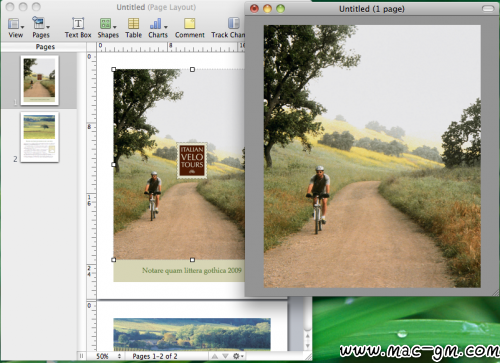Viewport: 500px width, 363px height.
Task: Click the bottom-middle selection handle of the photo
Action: click(x=192, y=260)
